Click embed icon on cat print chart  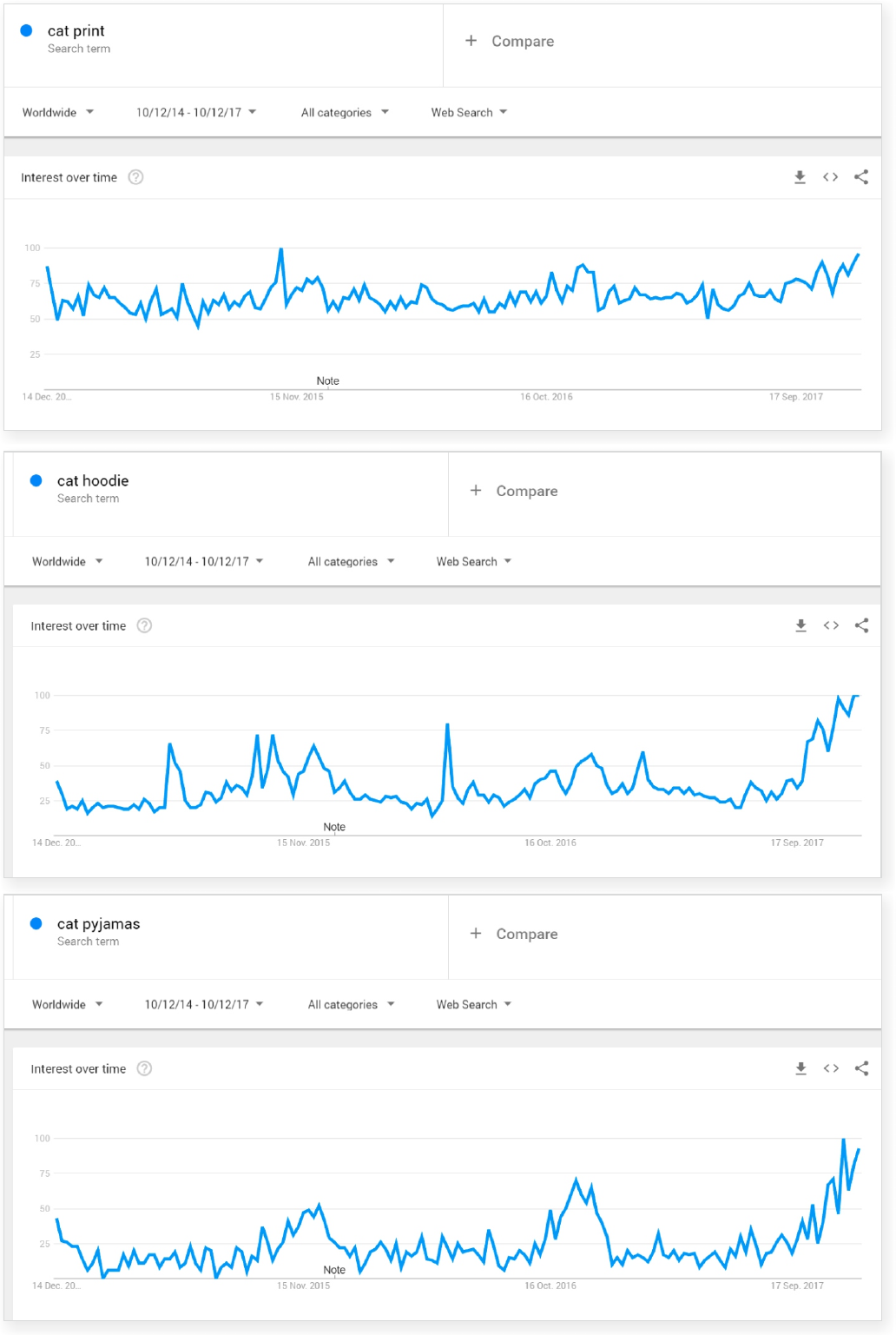click(830, 177)
